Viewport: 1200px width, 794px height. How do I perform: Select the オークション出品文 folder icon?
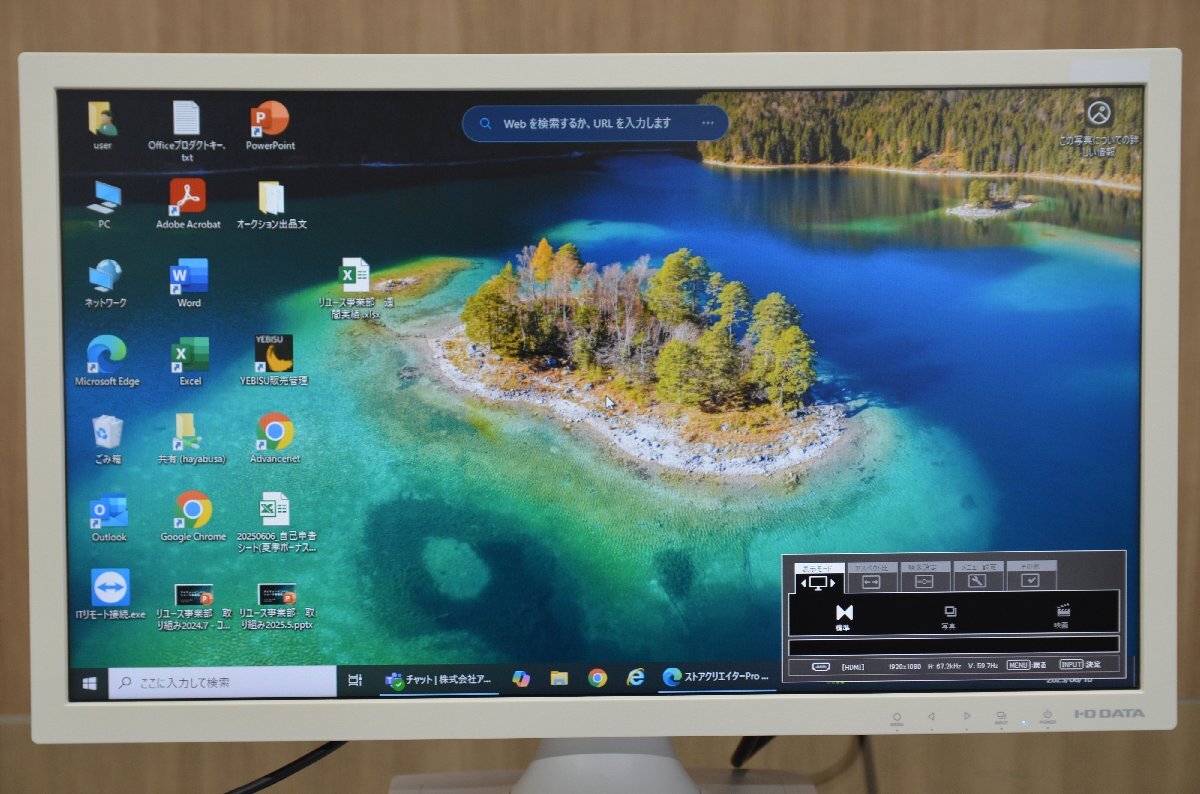[x=271, y=205]
